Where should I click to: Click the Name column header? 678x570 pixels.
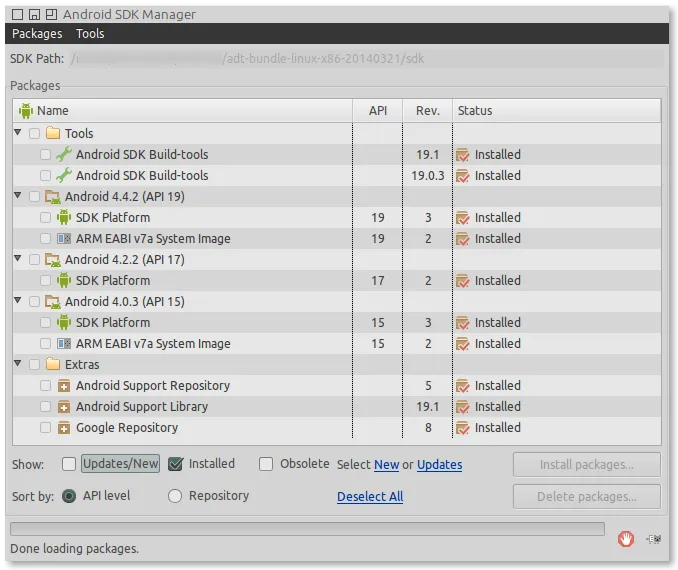(x=182, y=111)
